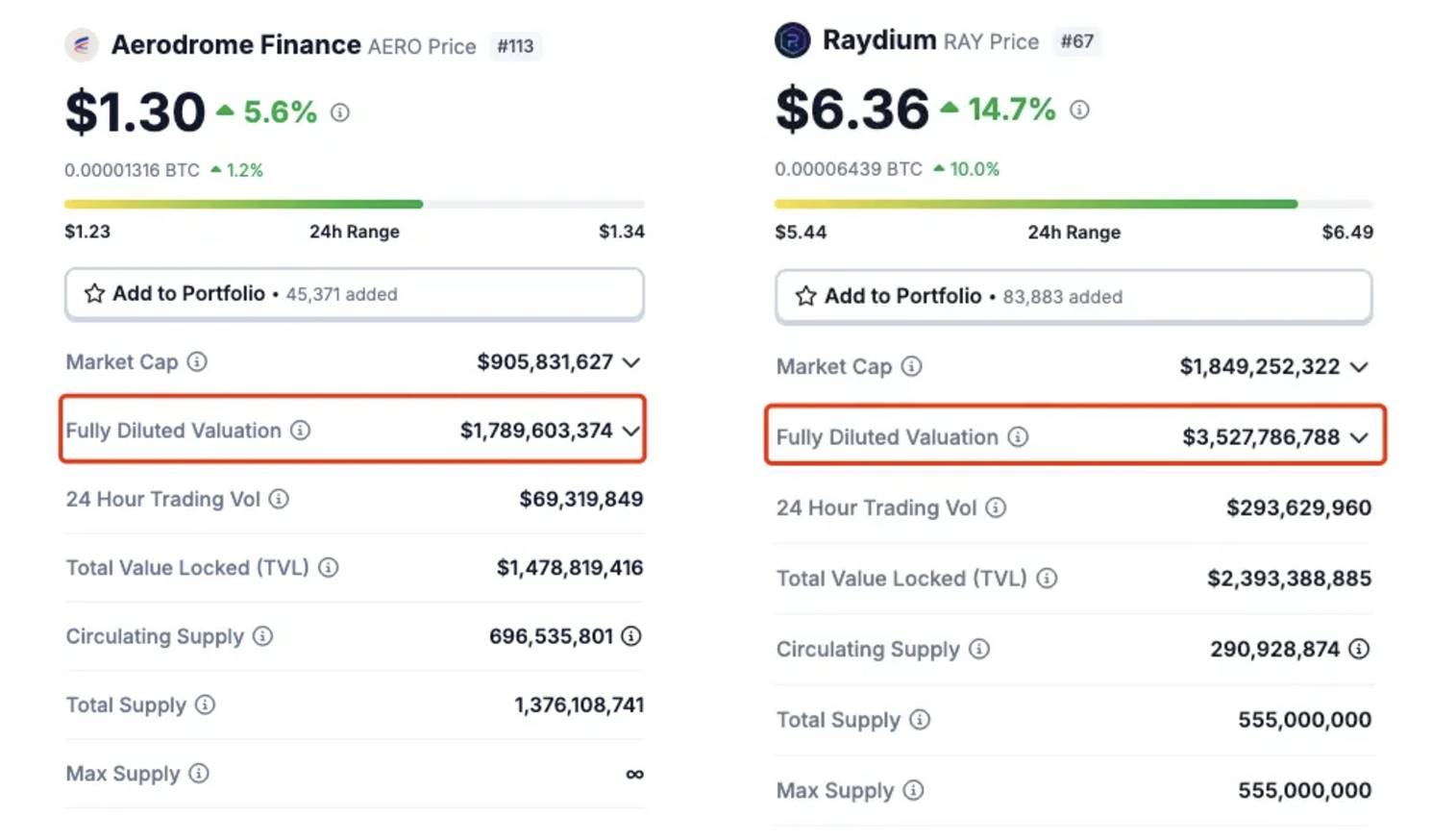Screen dimensions: 1432x840
Task: Click Aerodrome market cap $905,831,627
Action: 545,362
